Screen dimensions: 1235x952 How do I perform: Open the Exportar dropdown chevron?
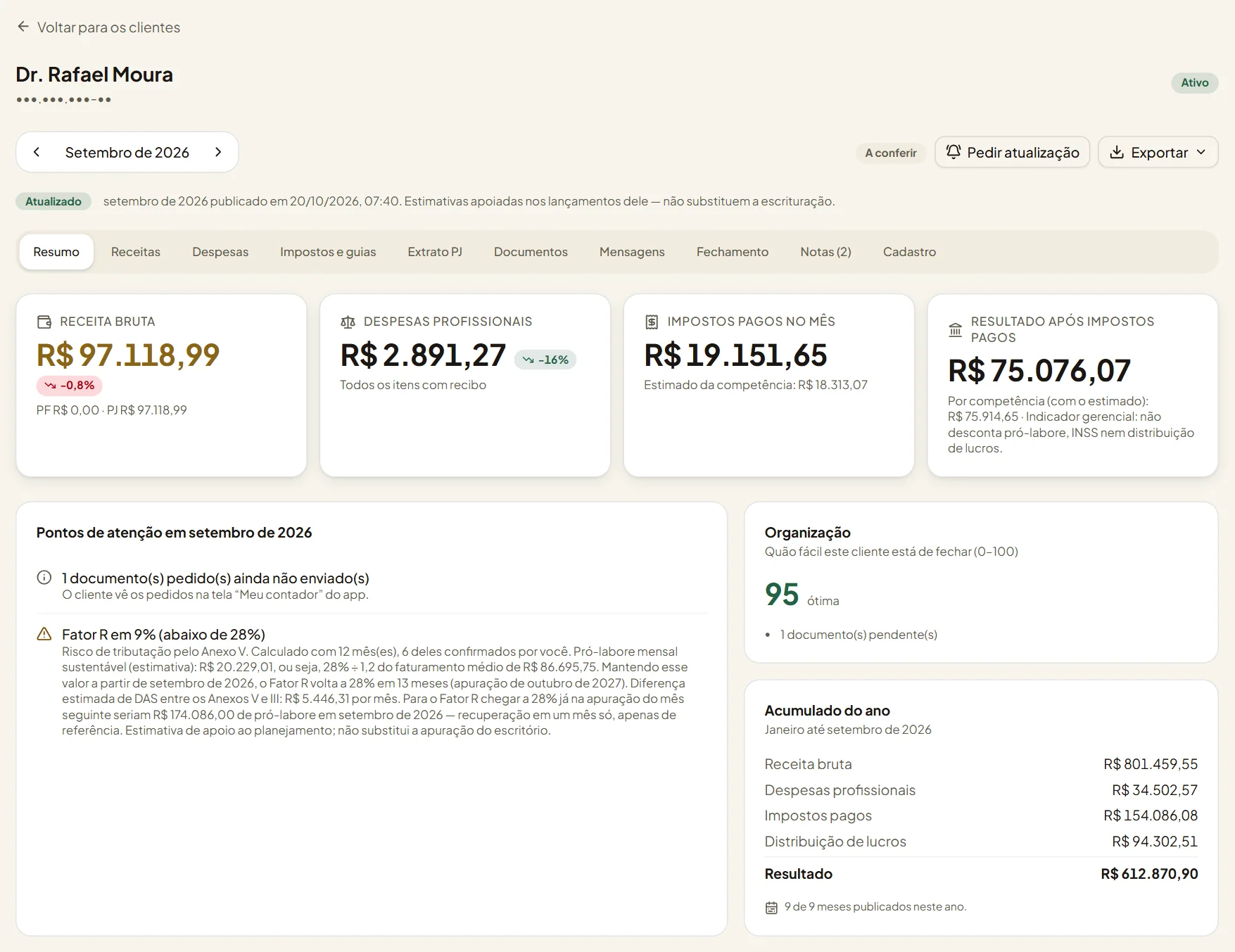pyautogui.click(x=1201, y=152)
